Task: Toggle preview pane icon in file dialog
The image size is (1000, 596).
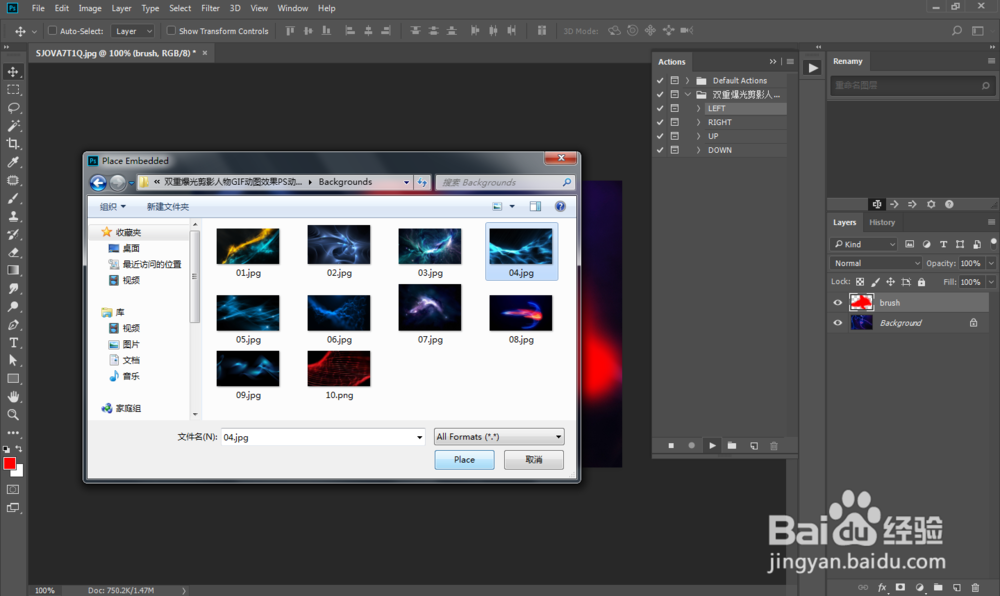Action: click(x=535, y=206)
